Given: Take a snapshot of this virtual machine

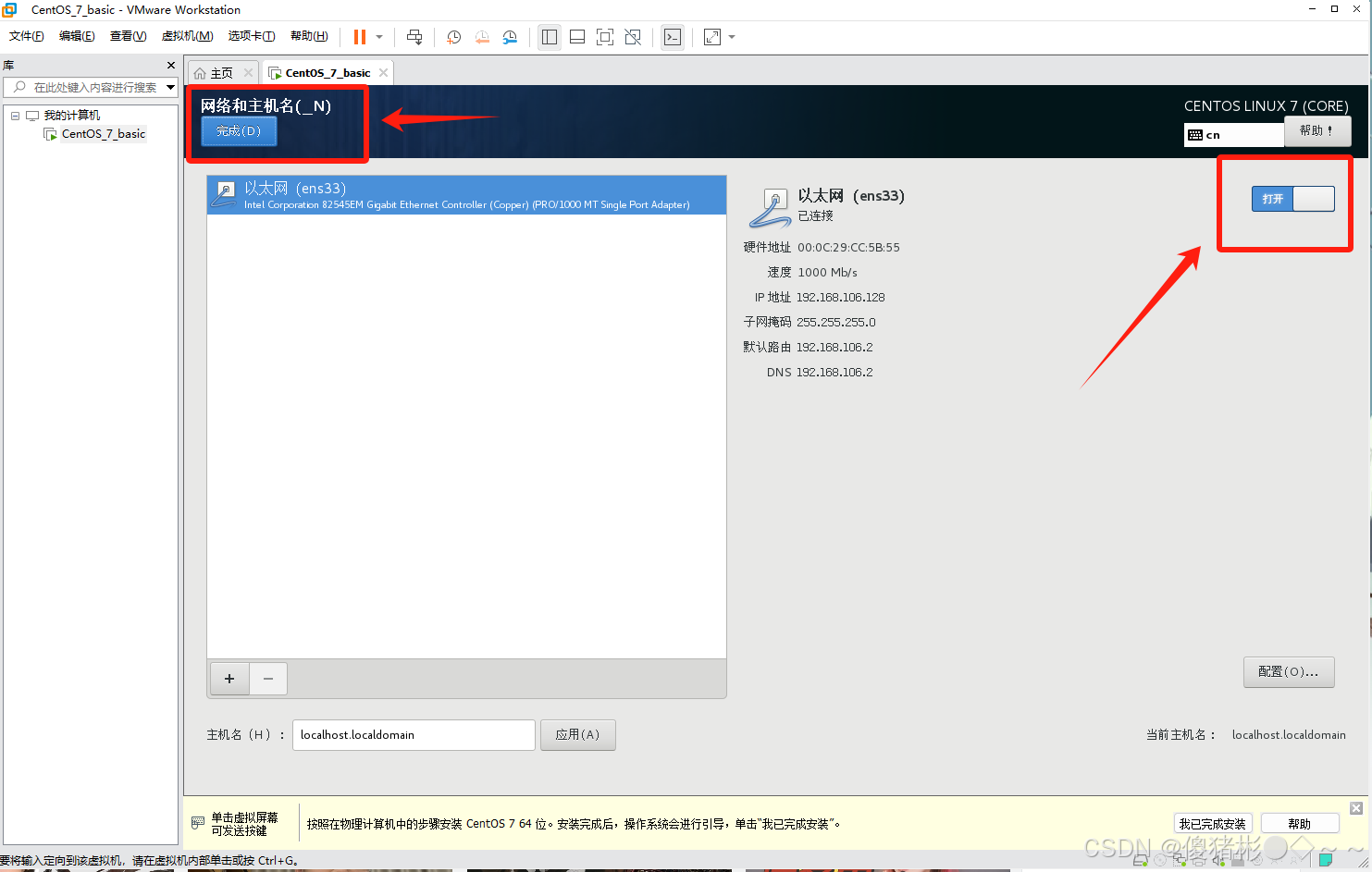Looking at the screenshot, I should tap(453, 37).
